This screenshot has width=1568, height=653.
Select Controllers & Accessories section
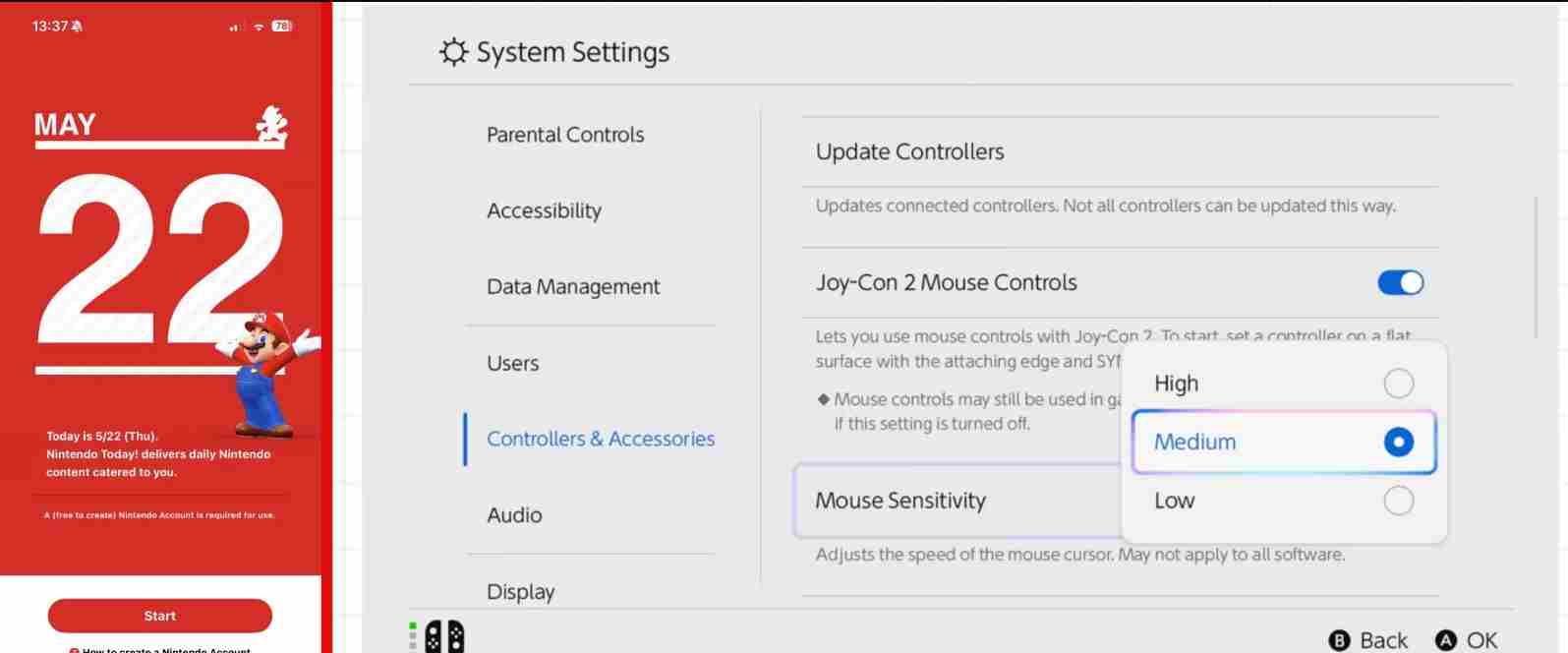[x=601, y=439]
